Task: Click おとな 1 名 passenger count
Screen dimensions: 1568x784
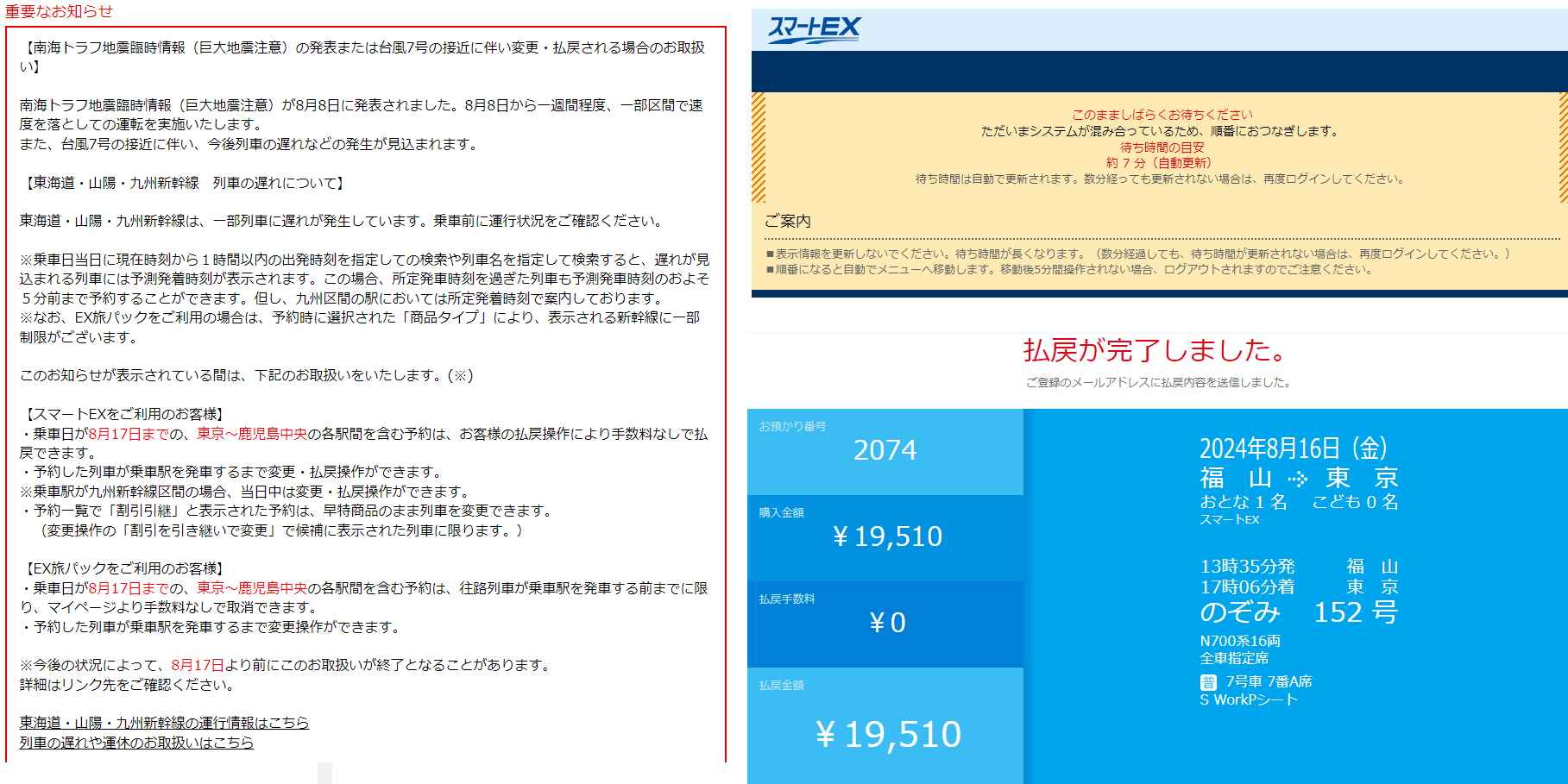Action: click(x=1244, y=502)
